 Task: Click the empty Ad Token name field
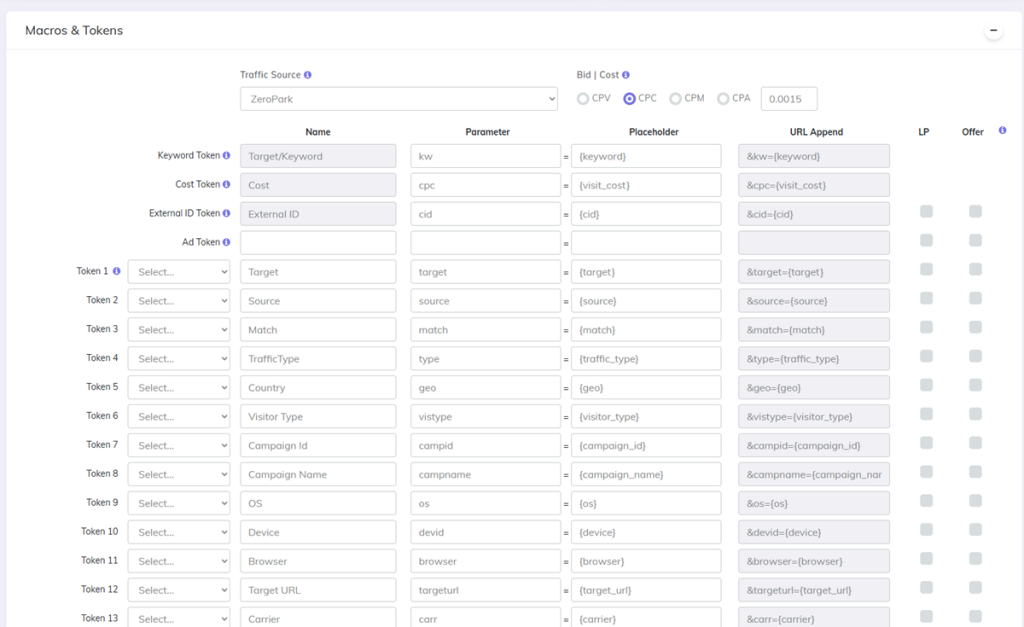click(x=318, y=242)
